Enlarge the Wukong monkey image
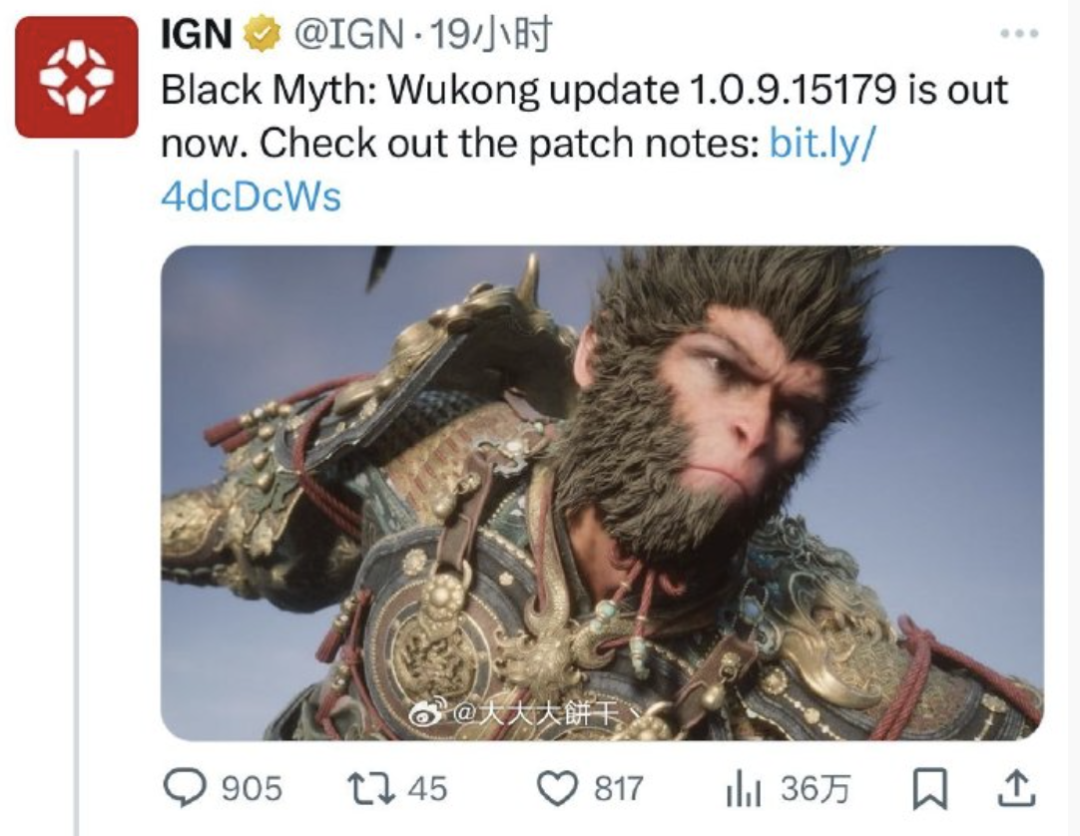Viewport: 1080px width, 836px height. [602, 493]
